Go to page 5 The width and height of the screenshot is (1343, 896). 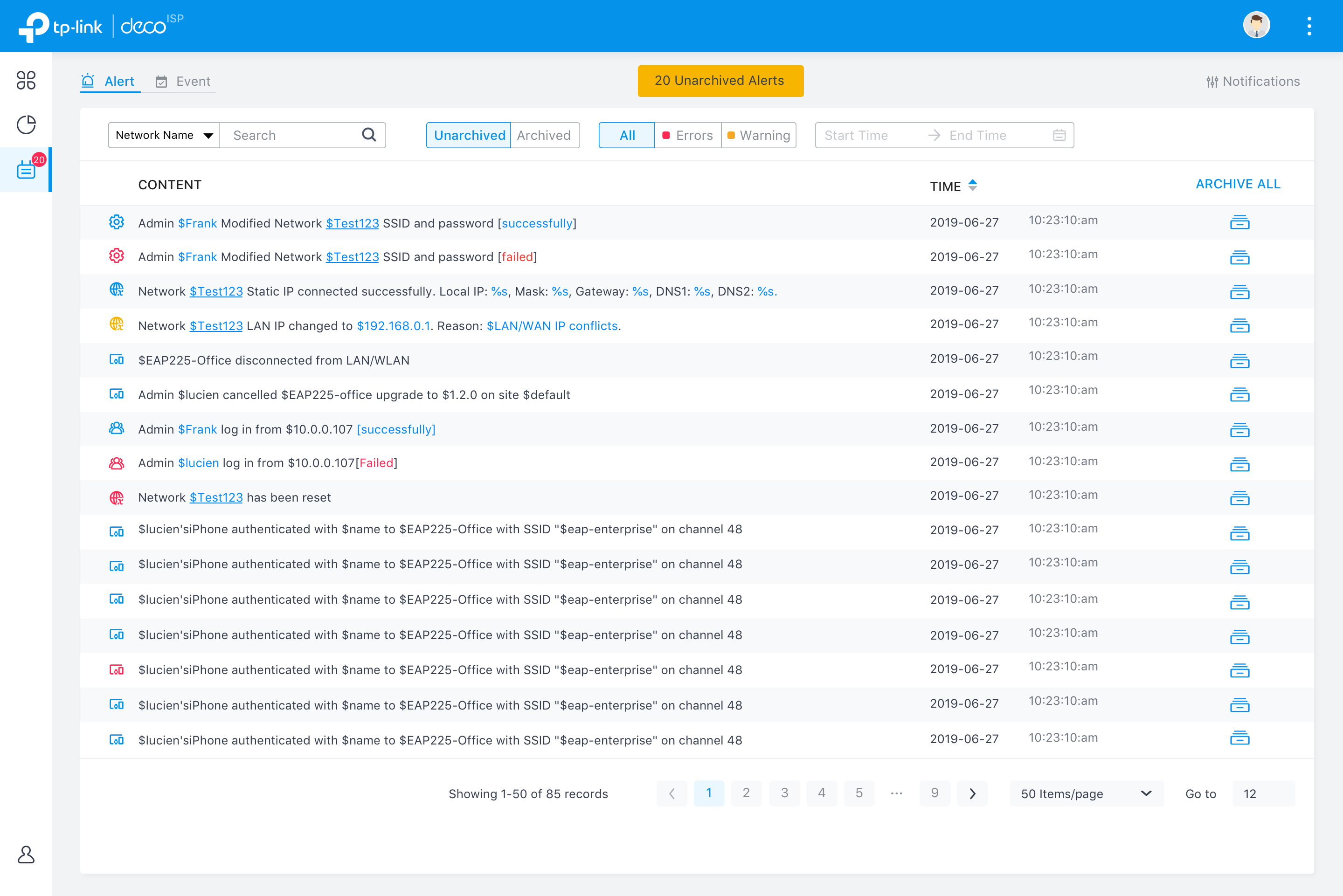[x=859, y=793]
